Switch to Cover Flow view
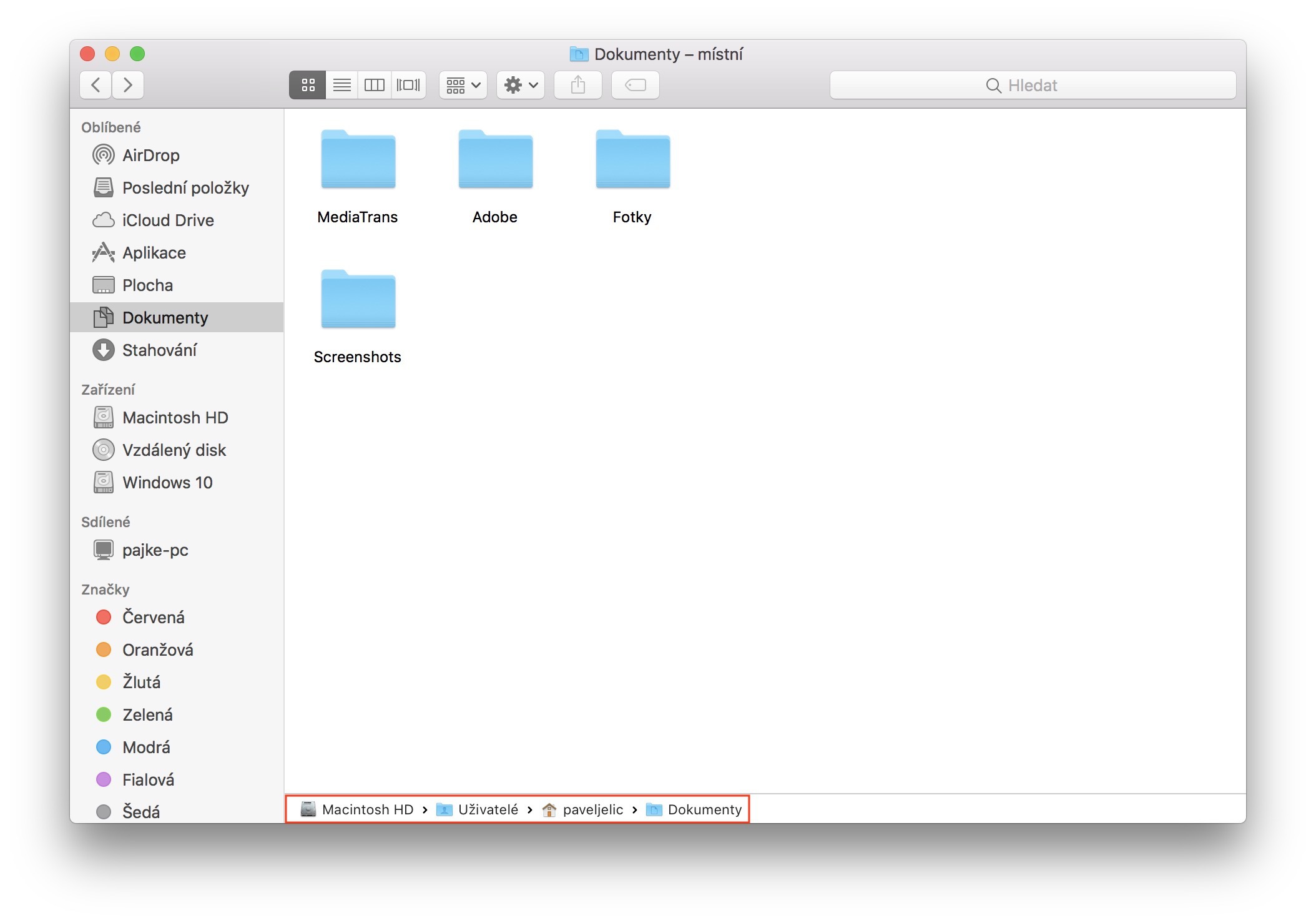The image size is (1316, 923). point(408,85)
